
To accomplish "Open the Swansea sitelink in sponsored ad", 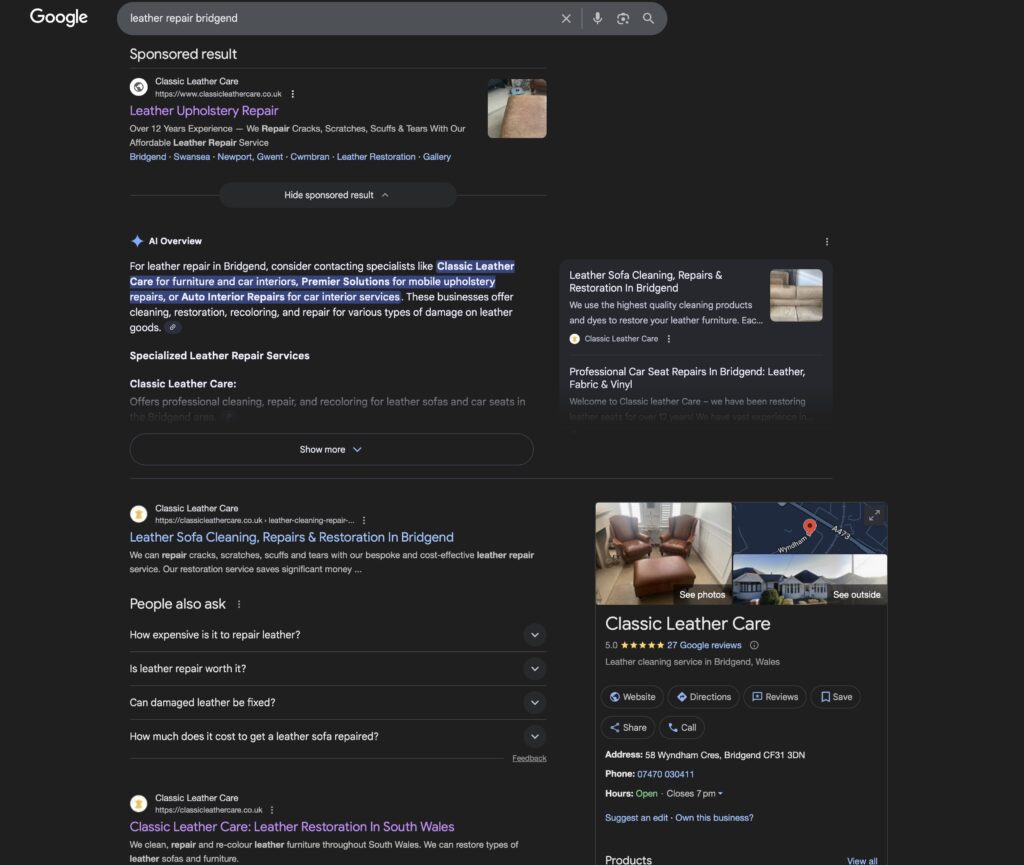I will [191, 157].
